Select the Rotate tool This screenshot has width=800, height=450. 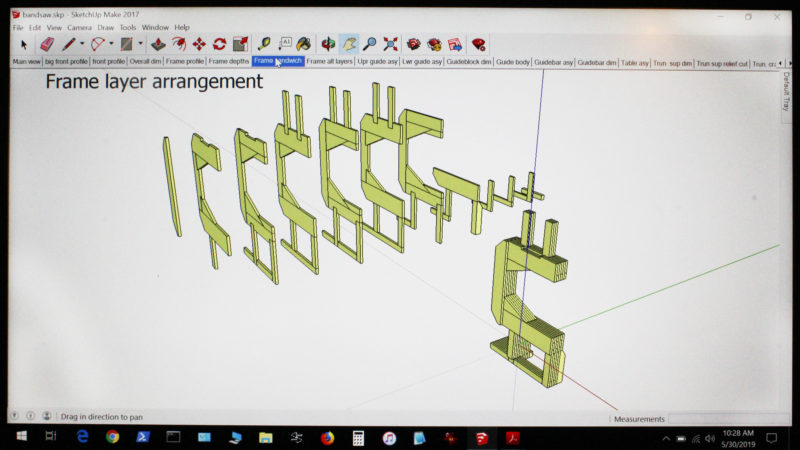(x=219, y=45)
